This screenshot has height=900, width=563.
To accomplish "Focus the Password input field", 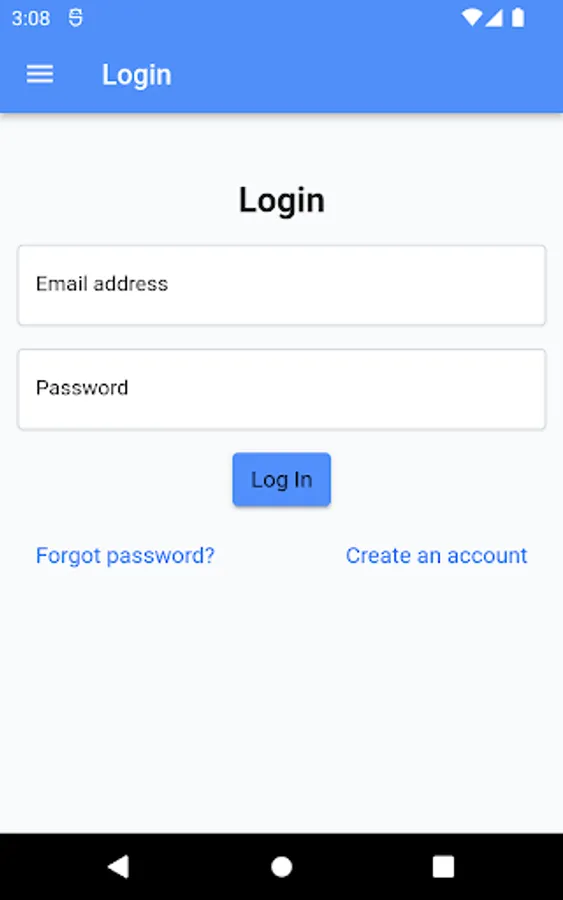I will [x=281, y=389].
